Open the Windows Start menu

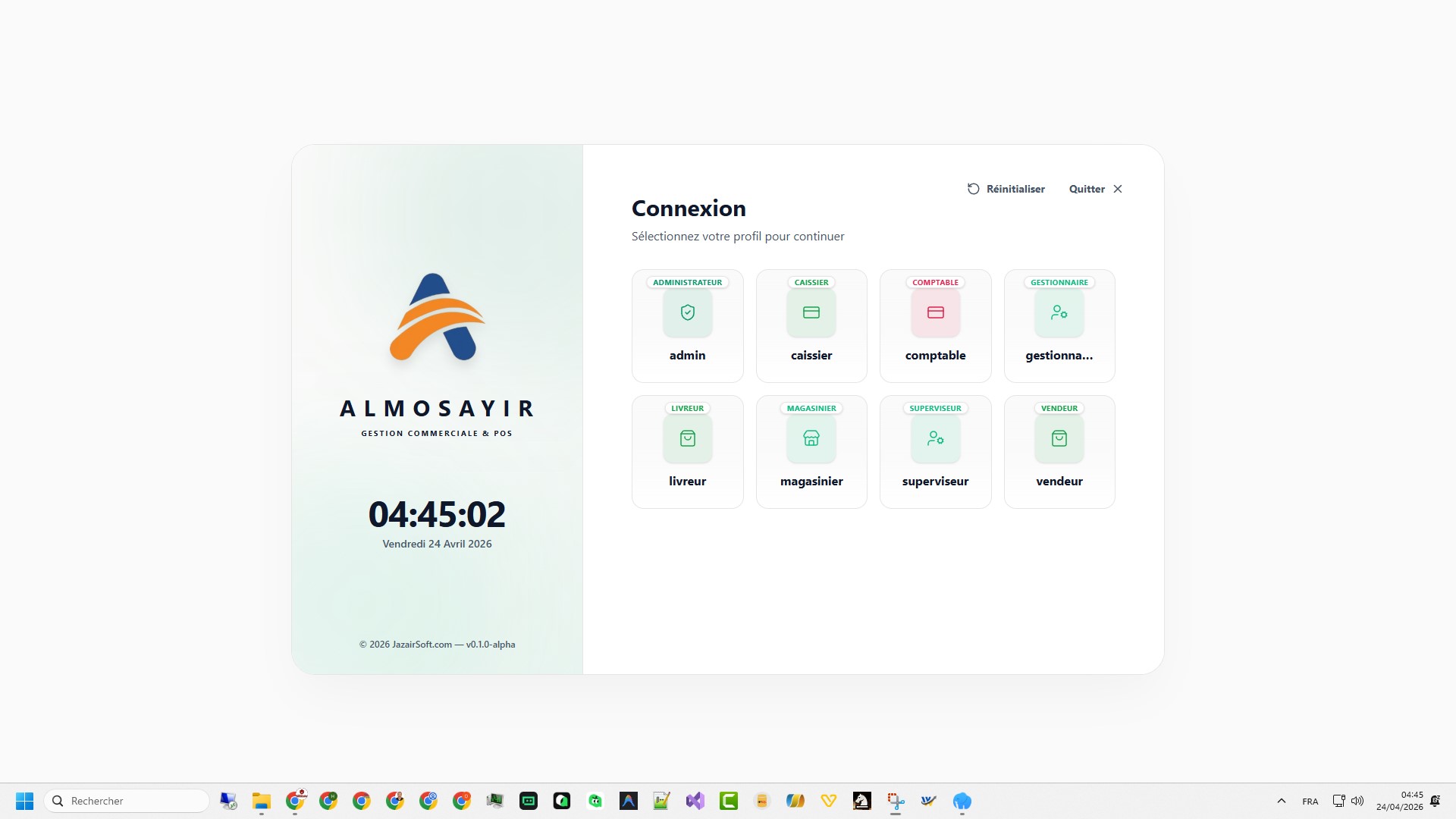click(24, 801)
